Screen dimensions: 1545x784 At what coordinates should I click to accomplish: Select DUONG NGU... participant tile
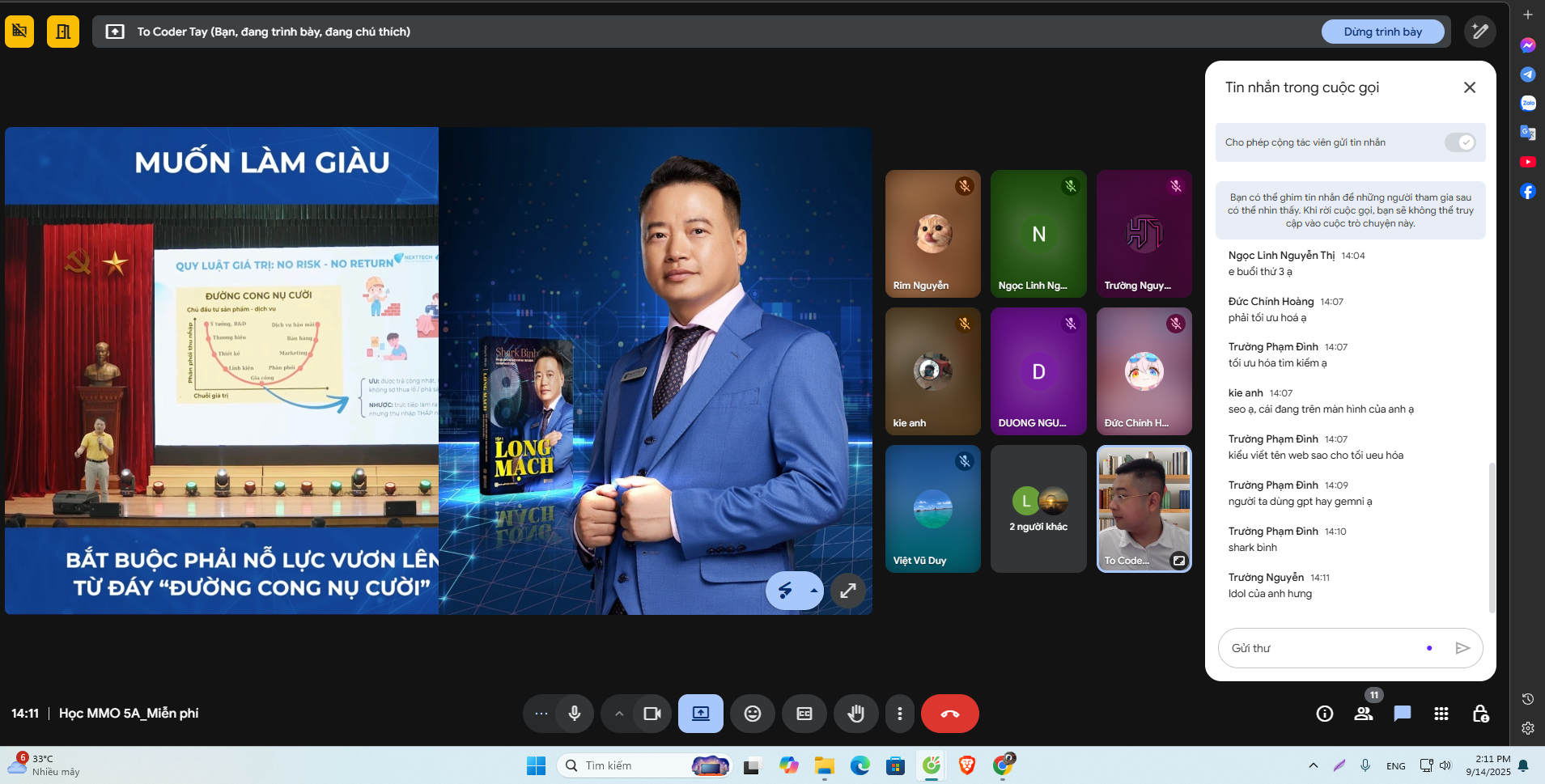[1038, 371]
